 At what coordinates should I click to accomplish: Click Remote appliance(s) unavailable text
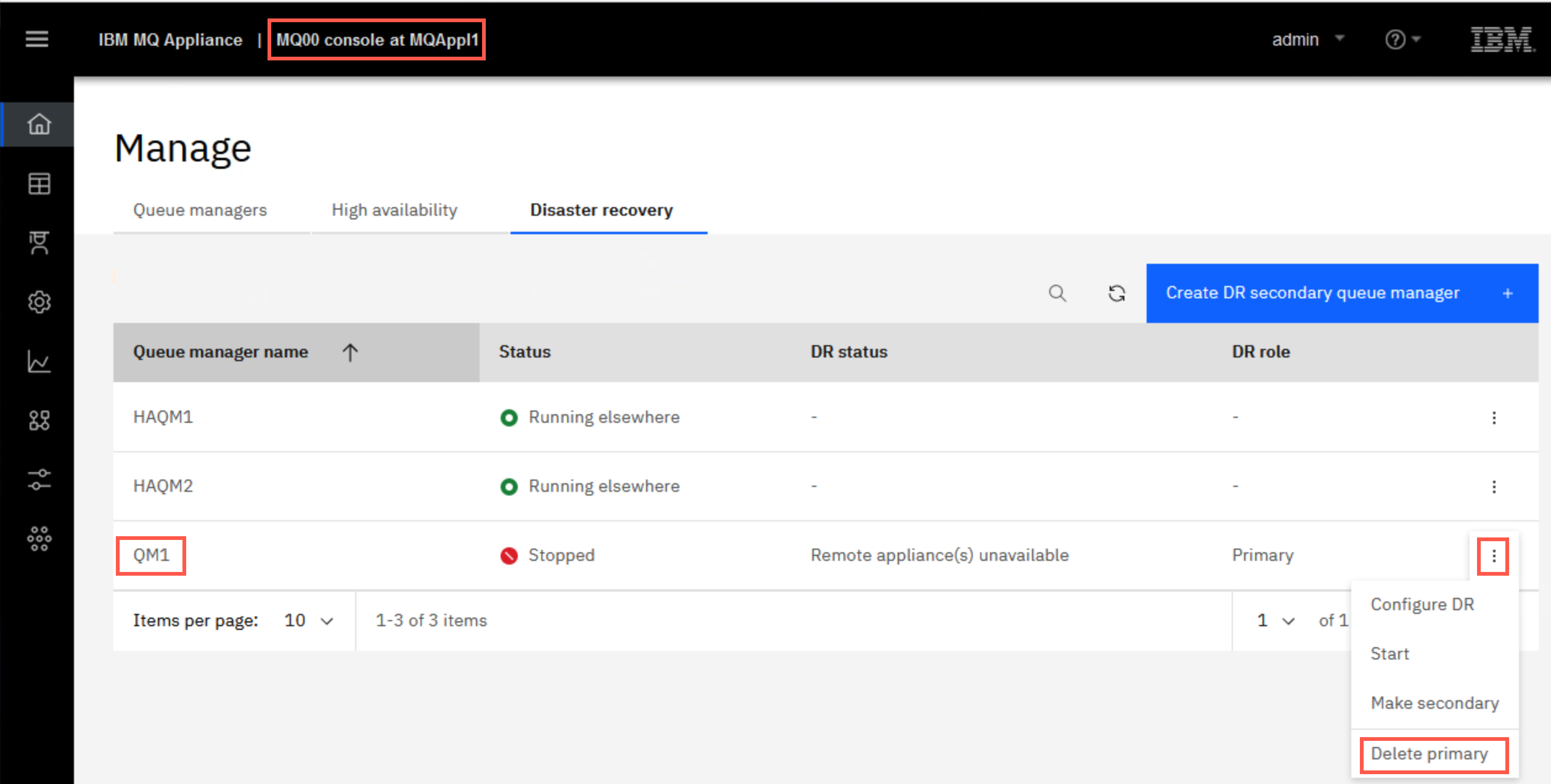tap(939, 555)
